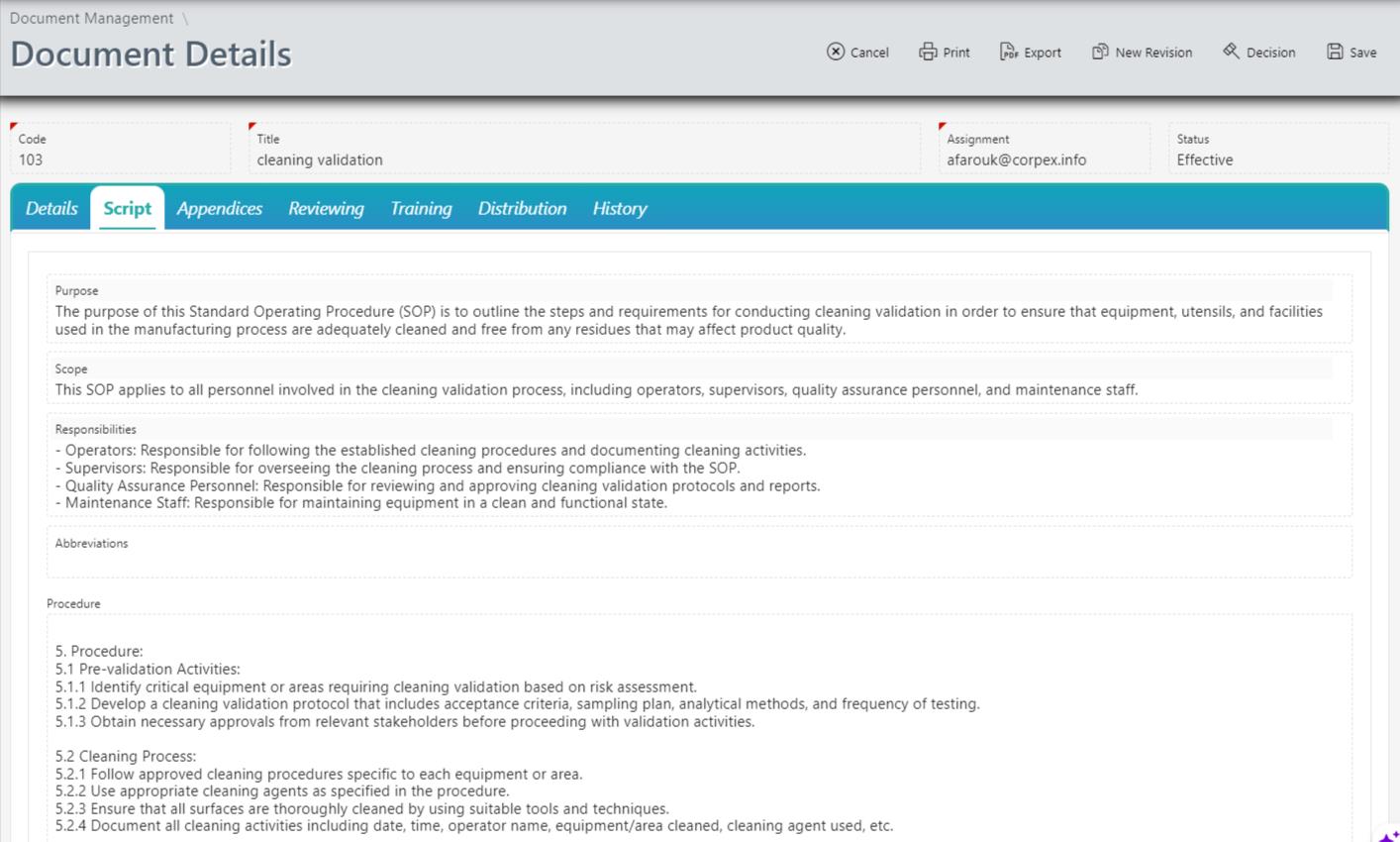Image resolution: width=1400 pixels, height=842 pixels.
Task: Click the Cancel button label
Action: click(x=869, y=53)
